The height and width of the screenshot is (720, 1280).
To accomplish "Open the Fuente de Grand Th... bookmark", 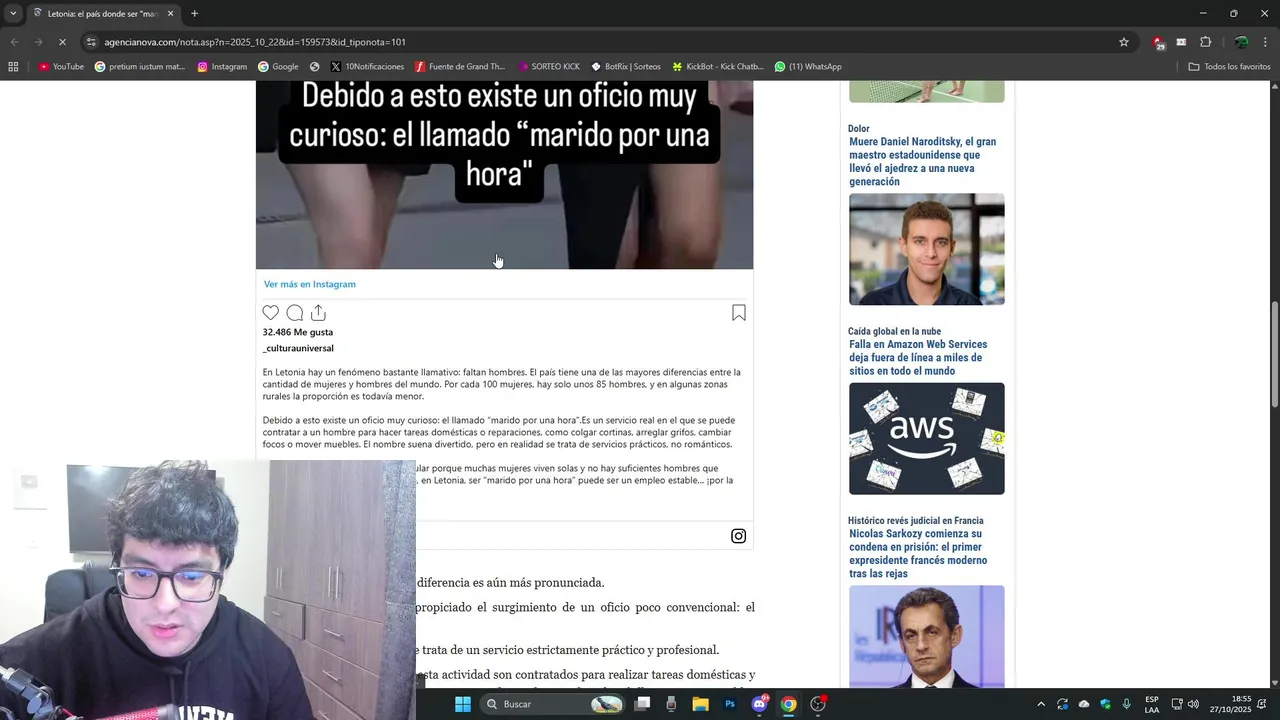I will (x=460, y=67).
